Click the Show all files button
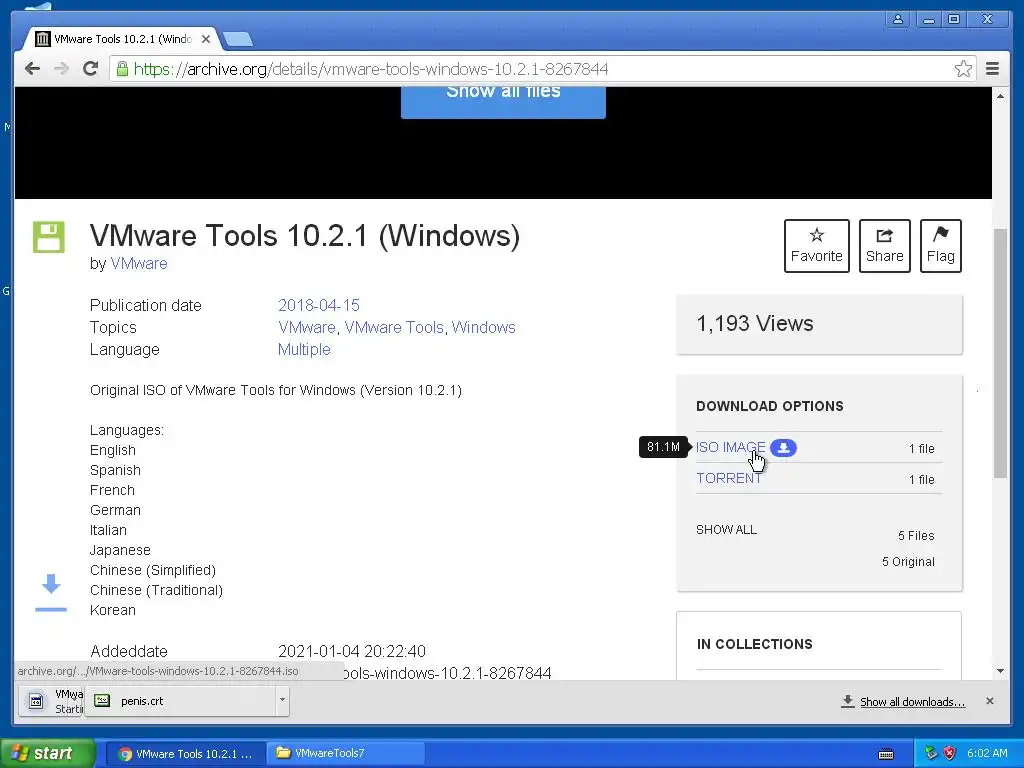Viewport: 1024px width, 768px height. tap(503, 101)
